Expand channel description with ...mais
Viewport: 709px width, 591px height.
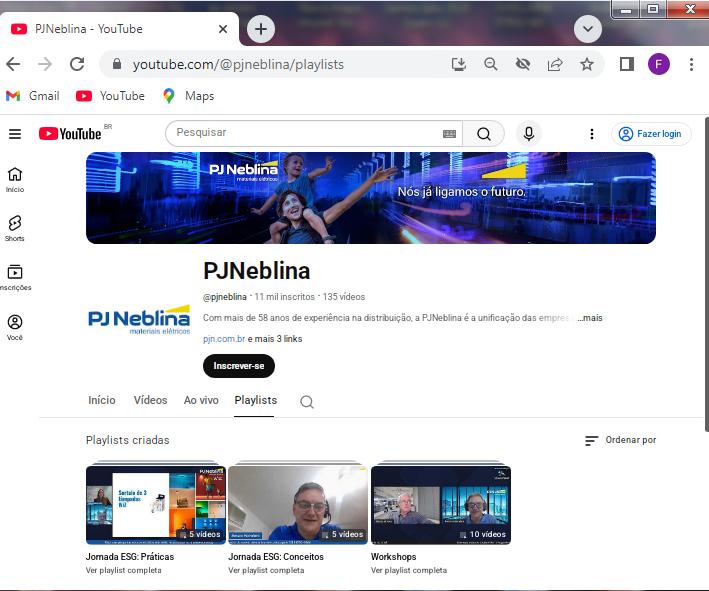click(x=590, y=318)
